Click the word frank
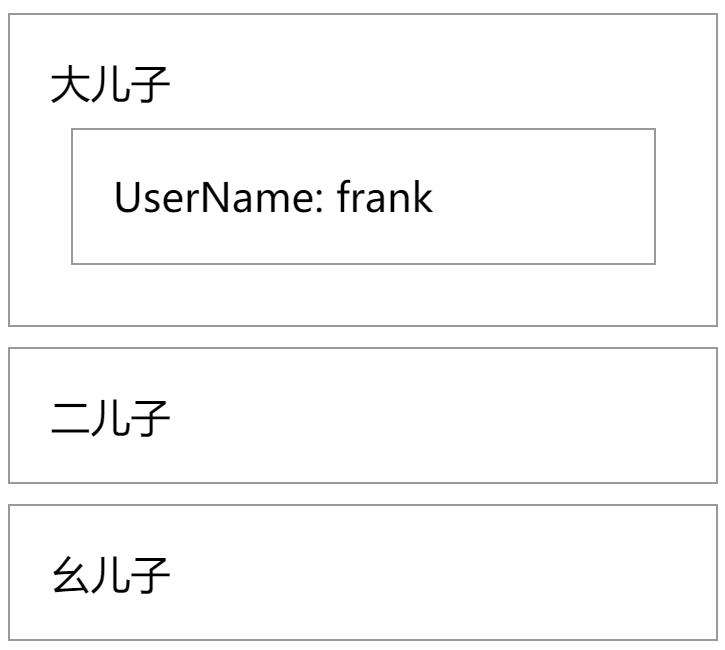 tap(385, 197)
